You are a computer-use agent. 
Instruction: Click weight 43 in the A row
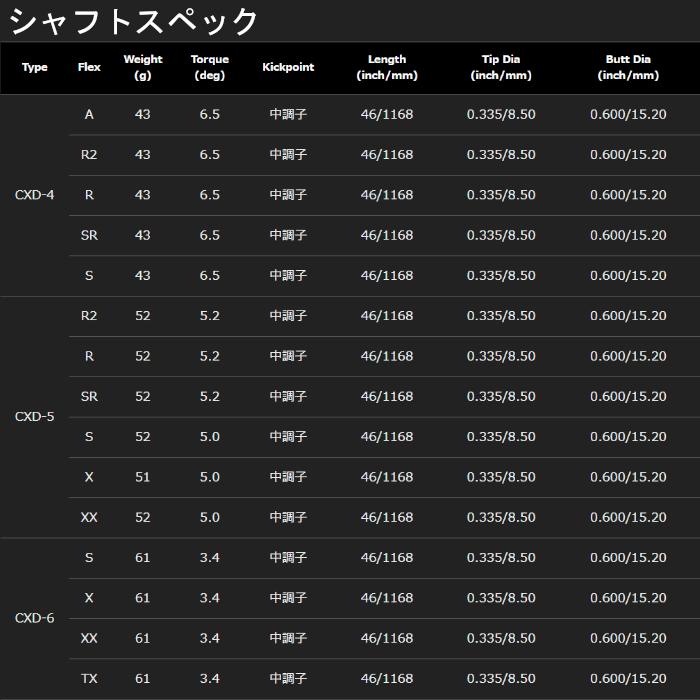pos(143,114)
